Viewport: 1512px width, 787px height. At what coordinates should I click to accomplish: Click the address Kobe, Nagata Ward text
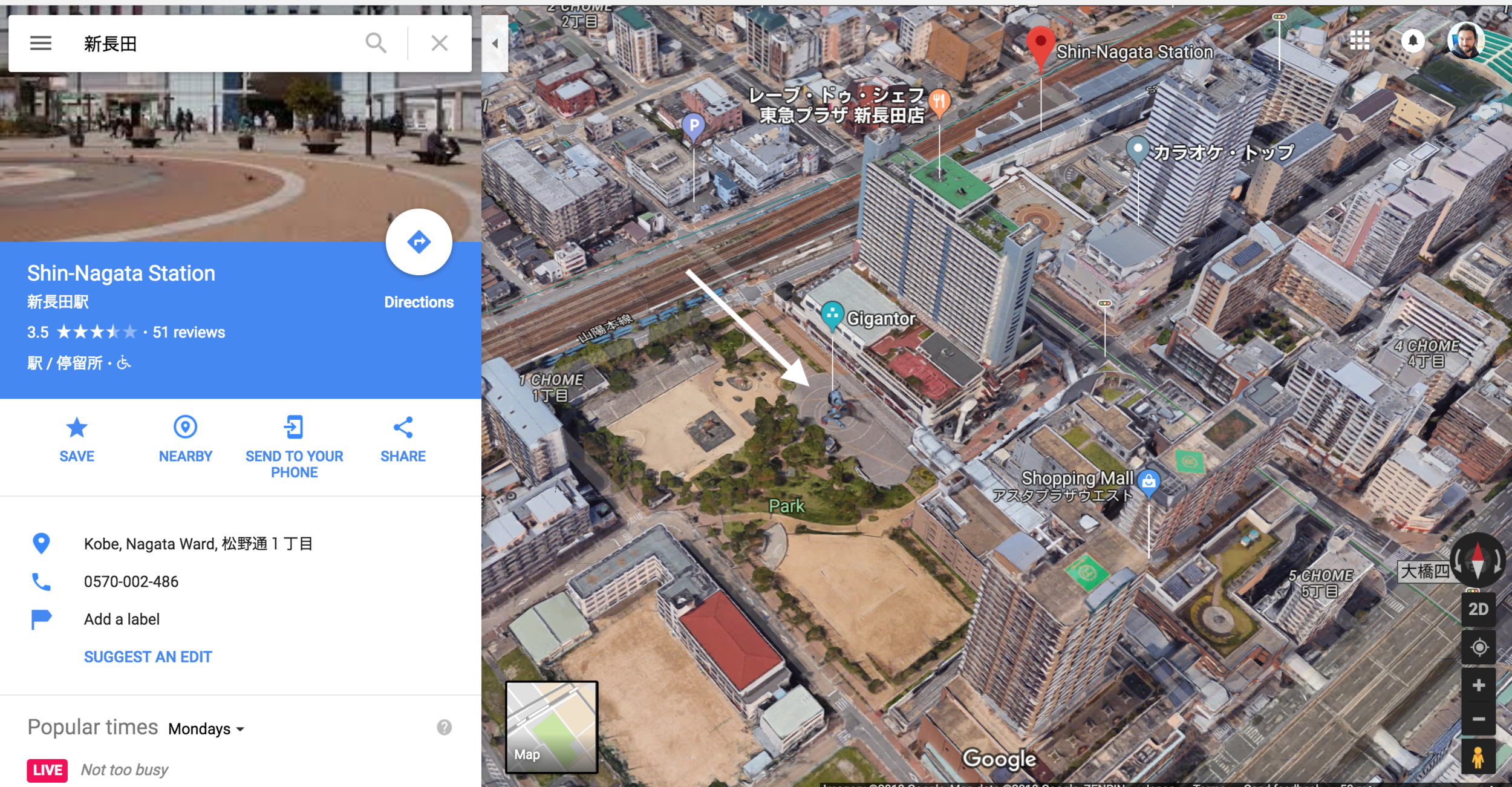point(198,544)
